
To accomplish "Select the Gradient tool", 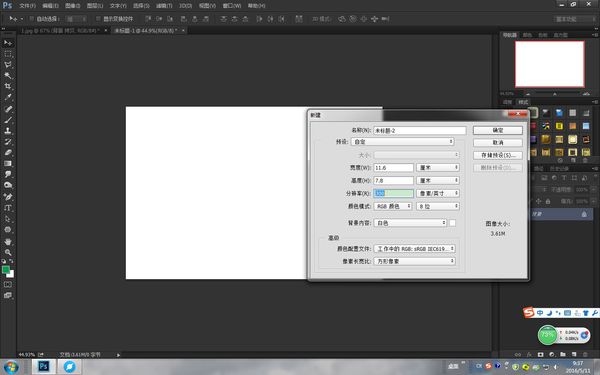I will (x=8, y=163).
